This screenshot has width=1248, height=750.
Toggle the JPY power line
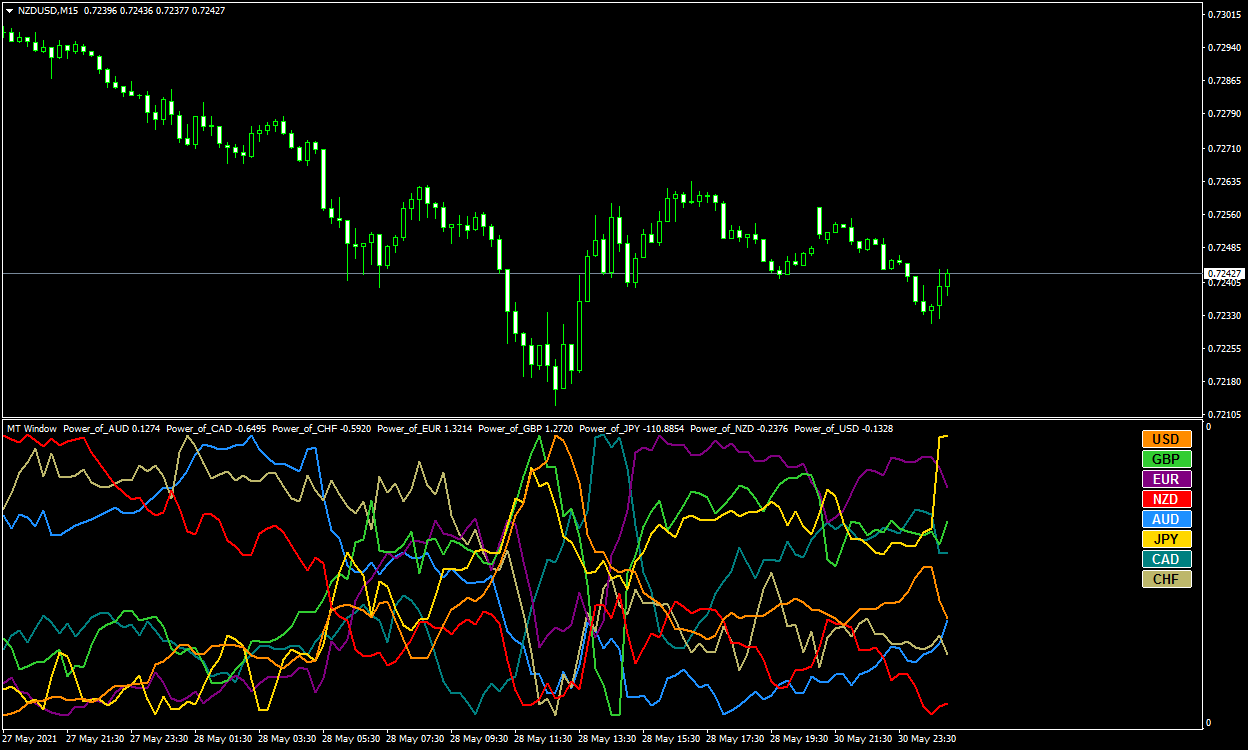point(1166,539)
